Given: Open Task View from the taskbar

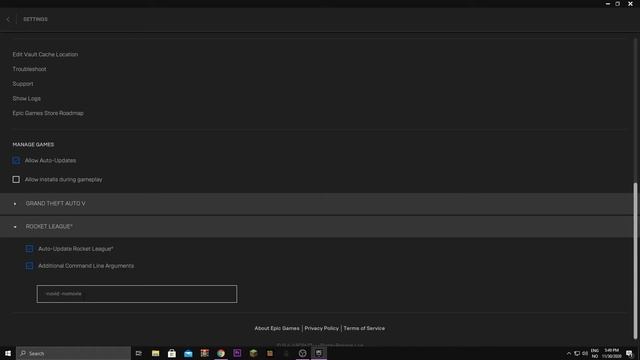Looking at the screenshot, I should click(x=139, y=353).
